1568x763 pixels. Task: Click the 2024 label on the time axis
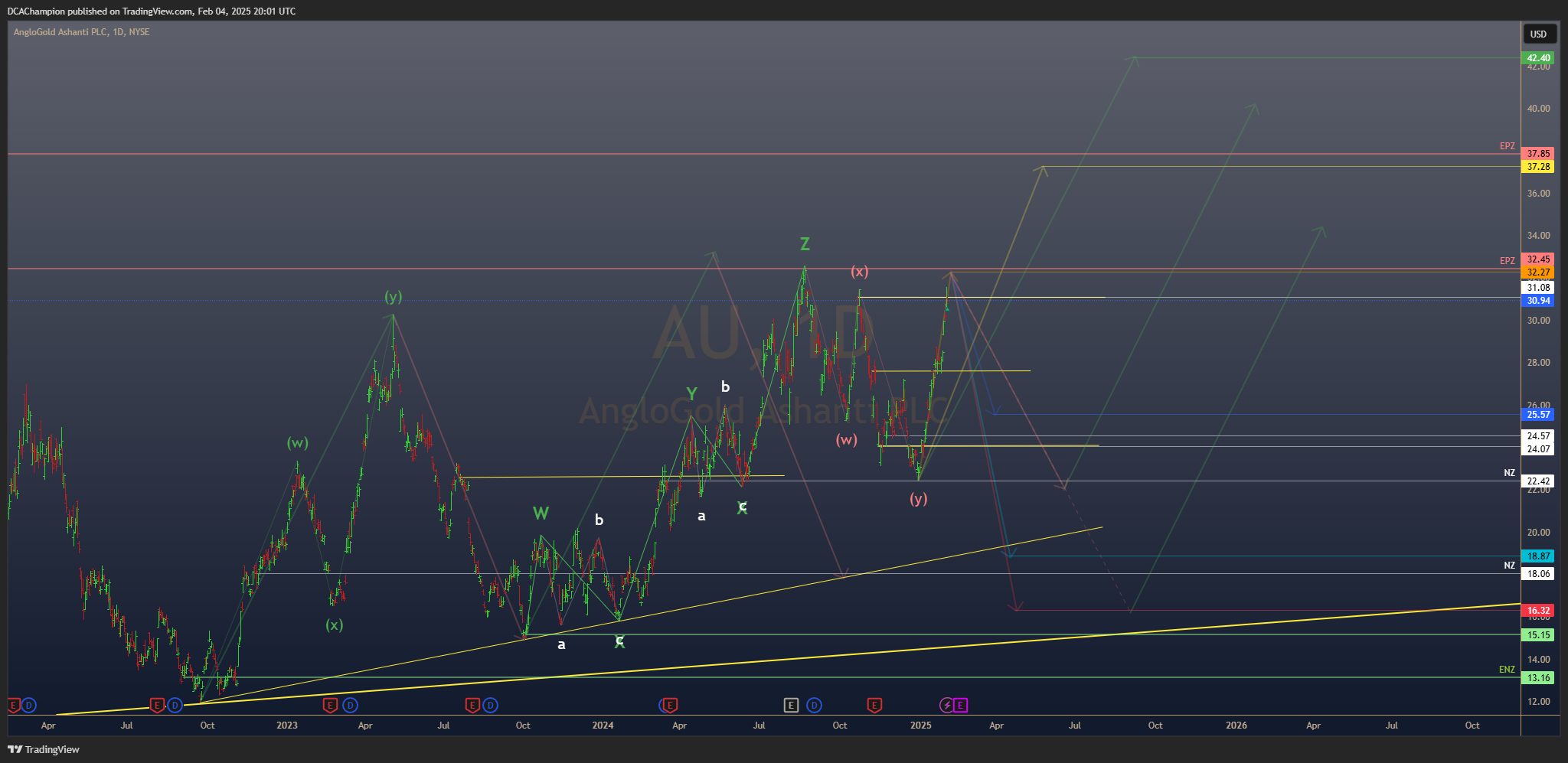(x=603, y=726)
